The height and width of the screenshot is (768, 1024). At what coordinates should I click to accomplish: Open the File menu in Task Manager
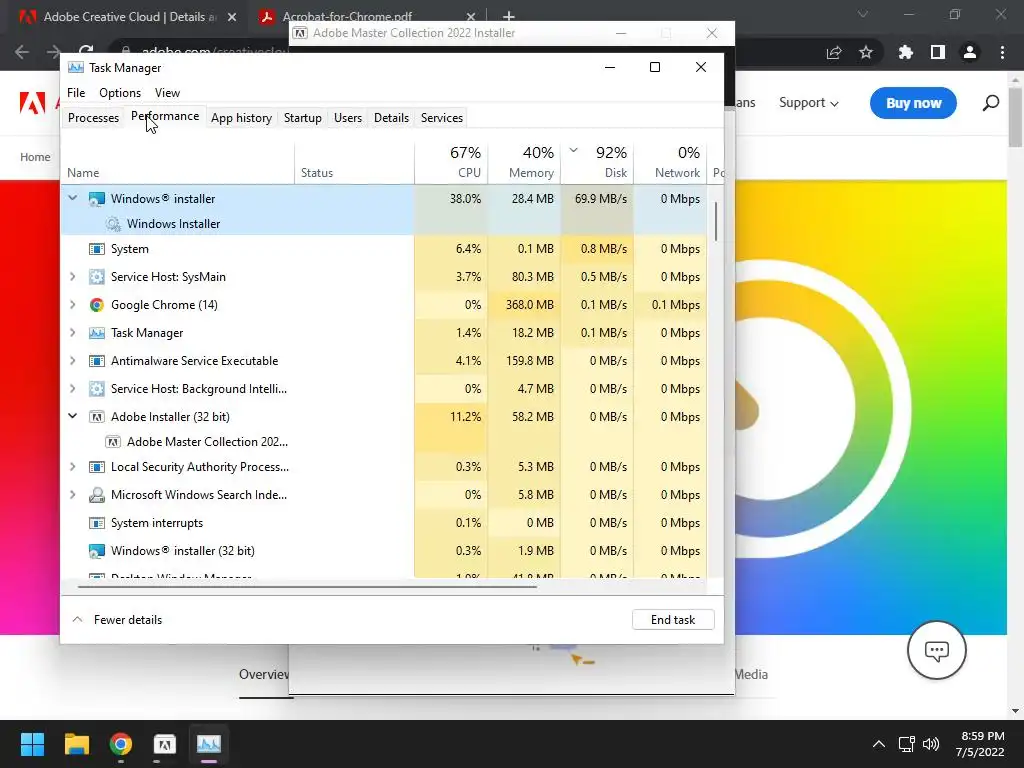point(76,93)
